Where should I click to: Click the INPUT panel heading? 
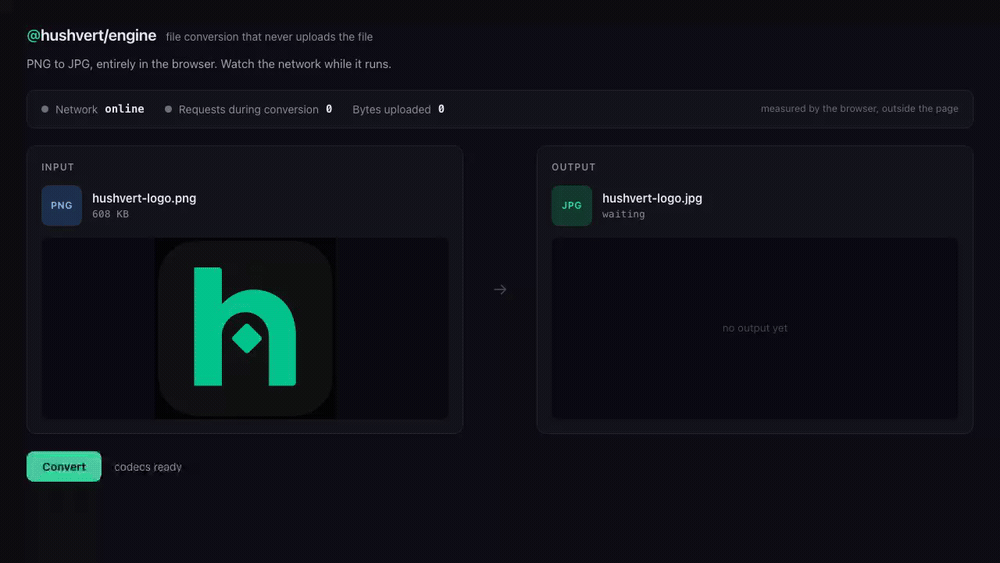pos(57,167)
